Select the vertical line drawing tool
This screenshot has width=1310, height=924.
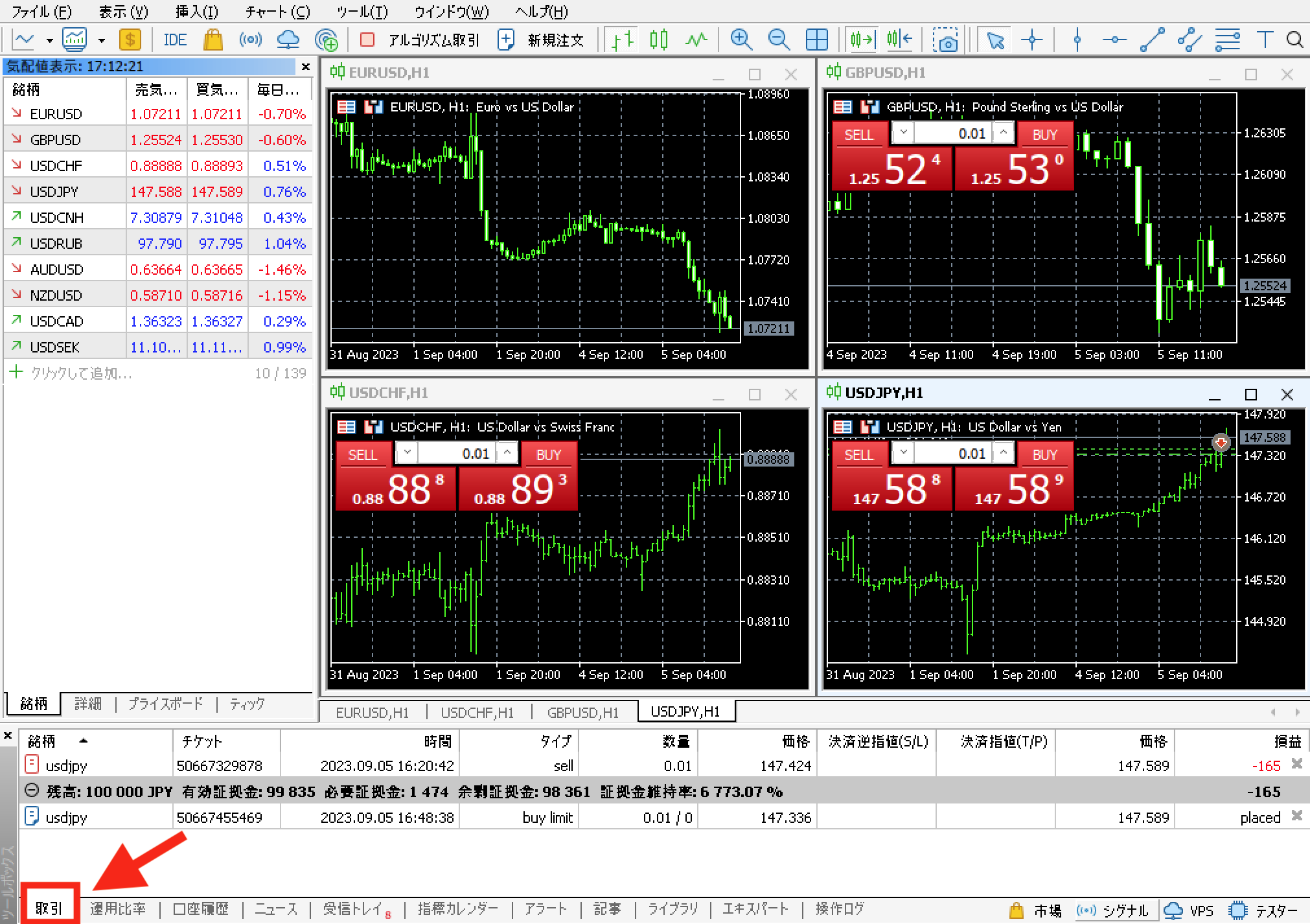1077,40
